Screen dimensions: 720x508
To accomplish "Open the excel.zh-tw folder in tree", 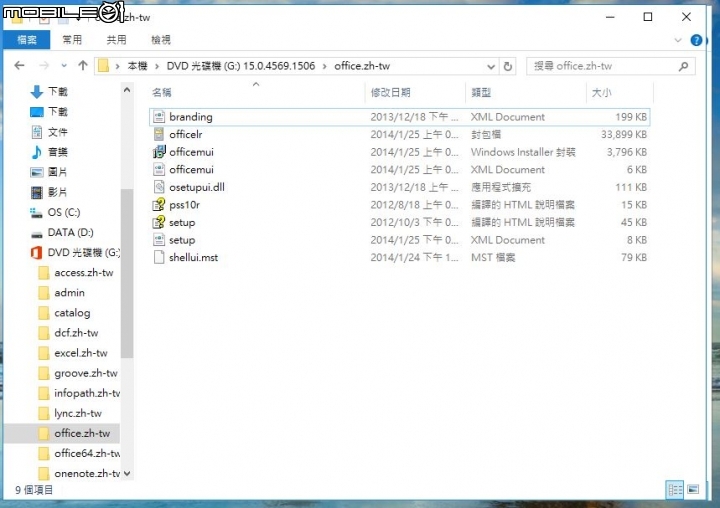I will [x=73, y=353].
